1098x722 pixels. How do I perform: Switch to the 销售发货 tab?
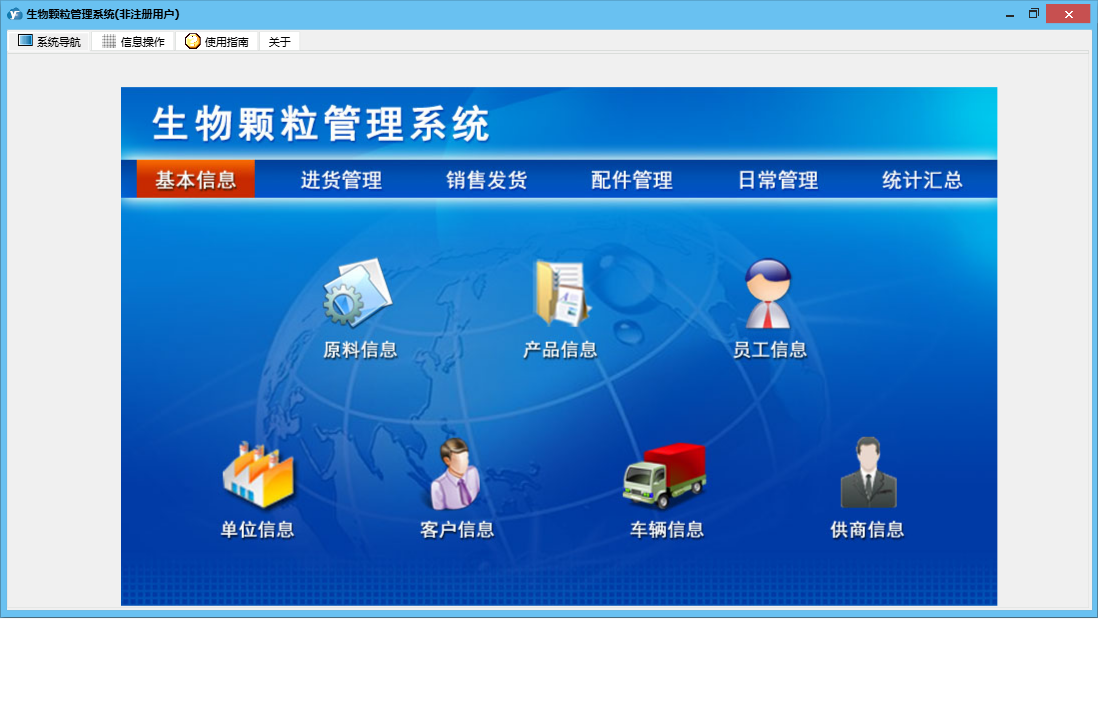[487, 180]
